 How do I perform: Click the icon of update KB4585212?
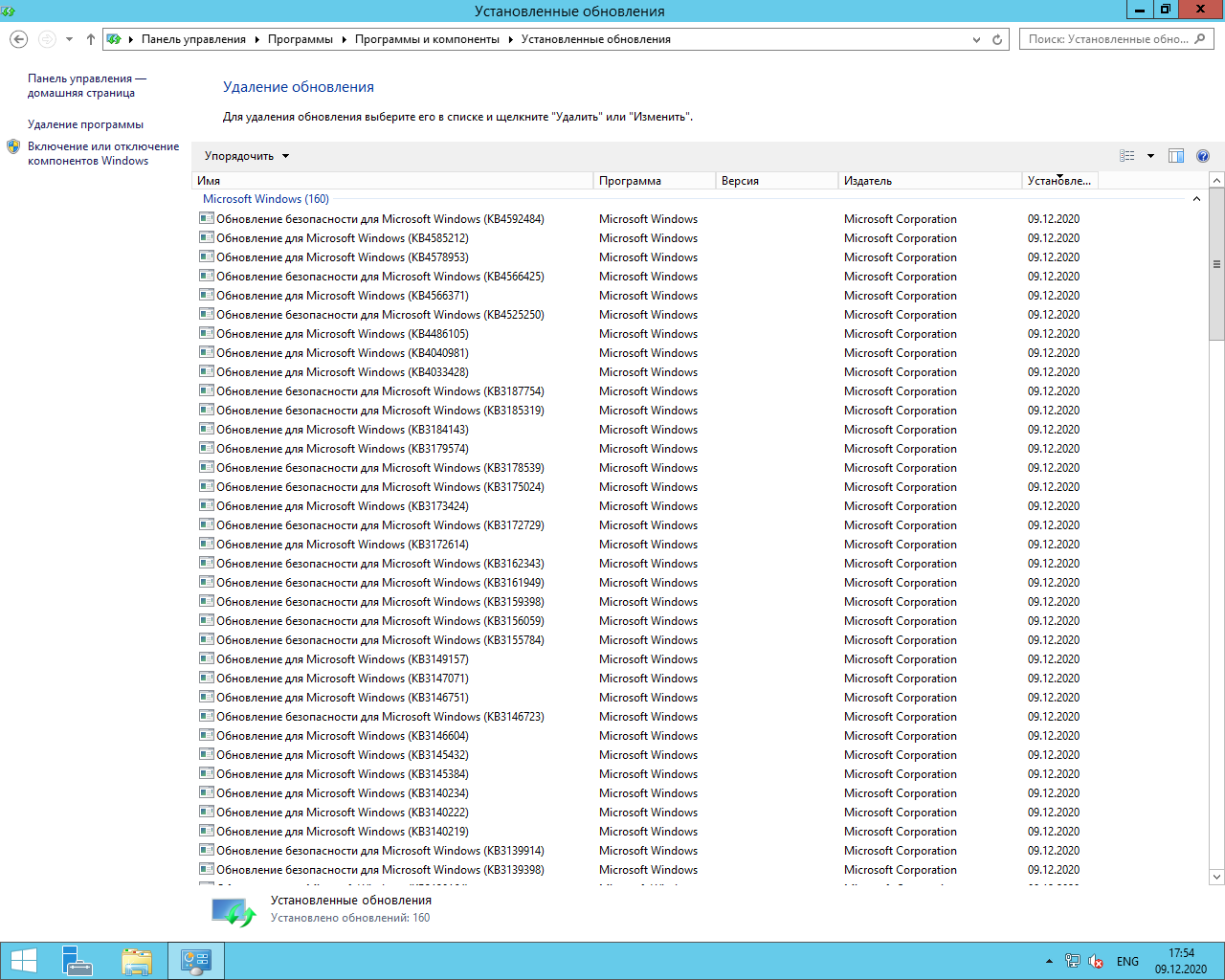pyautogui.click(x=206, y=237)
